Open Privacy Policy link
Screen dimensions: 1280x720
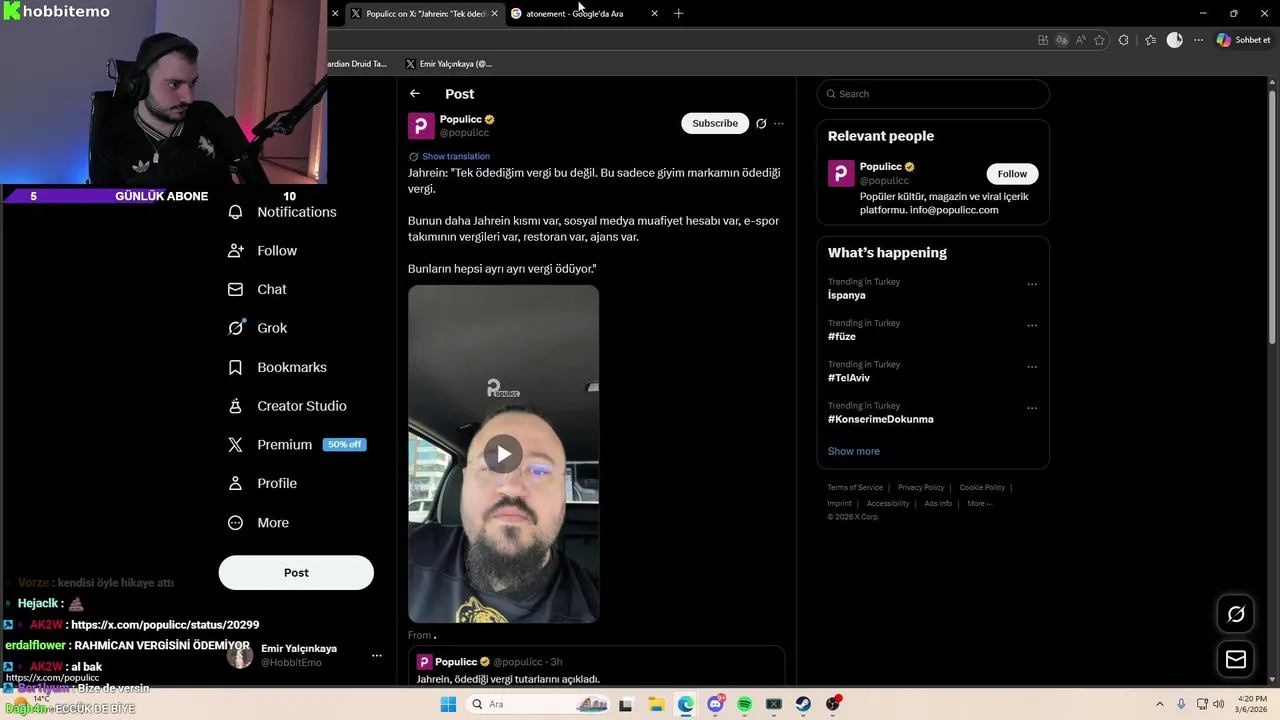(921, 488)
